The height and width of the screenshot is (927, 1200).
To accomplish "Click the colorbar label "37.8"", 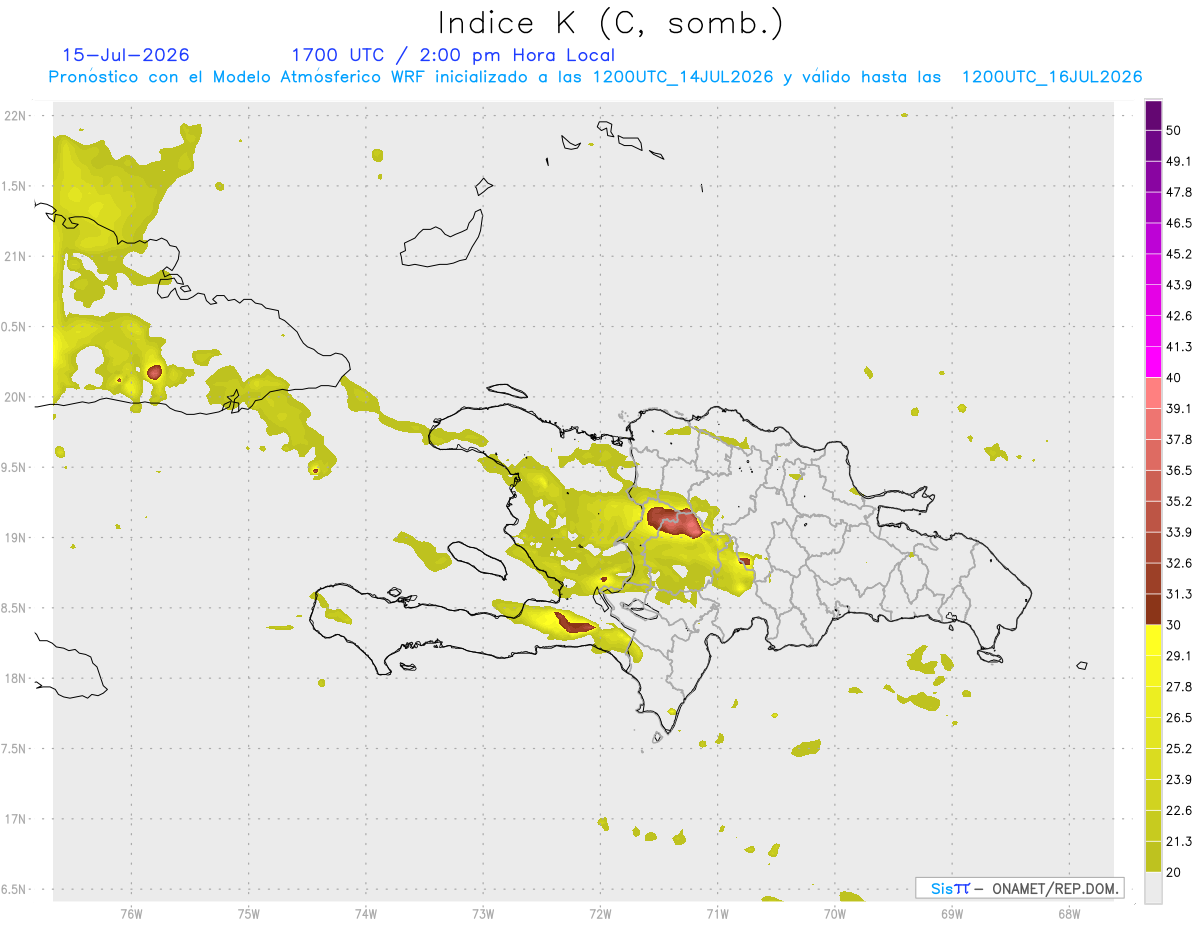I will pyautogui.click(x=1180, y=440).
